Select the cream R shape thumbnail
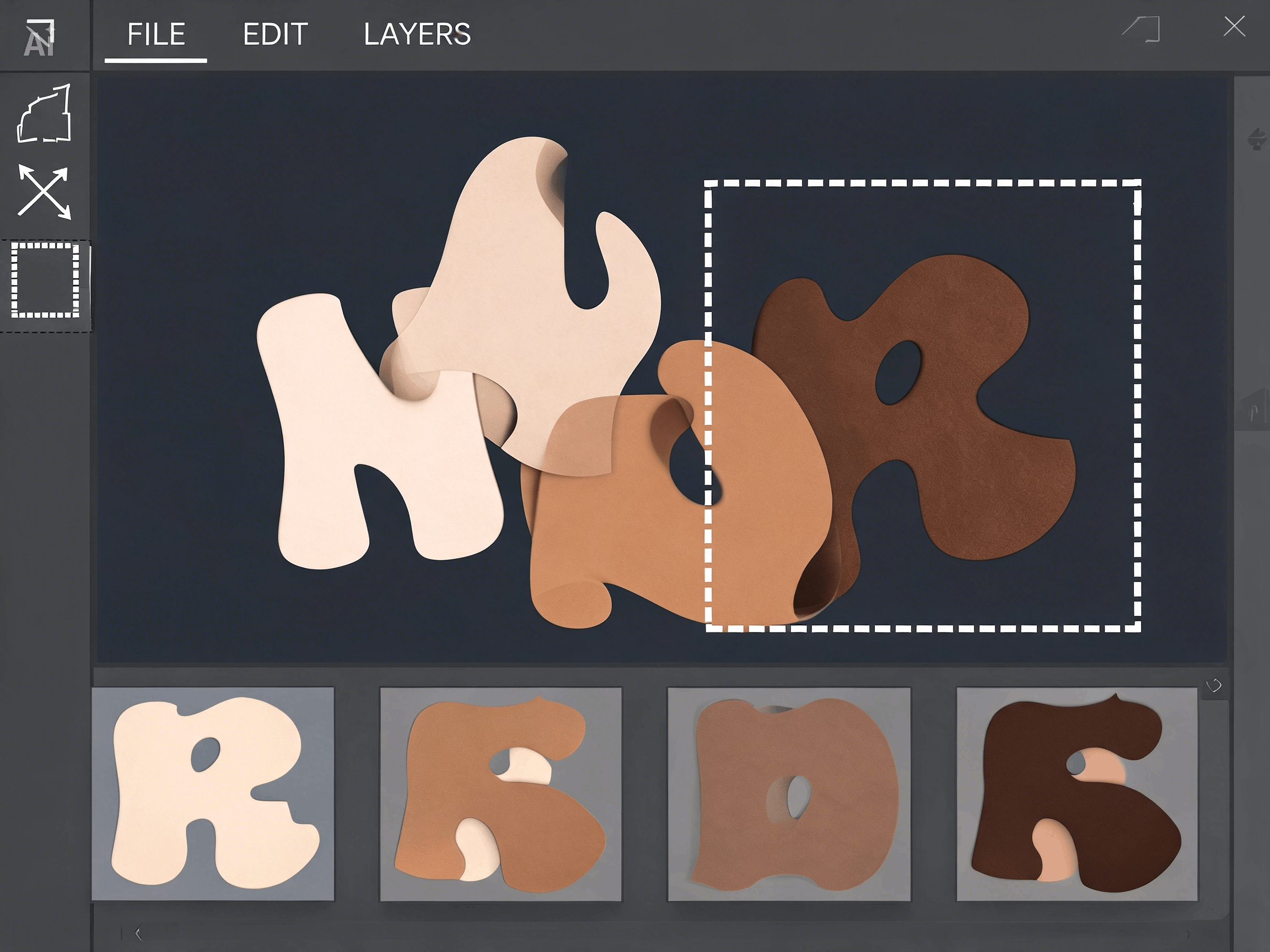 click(213, 794)
